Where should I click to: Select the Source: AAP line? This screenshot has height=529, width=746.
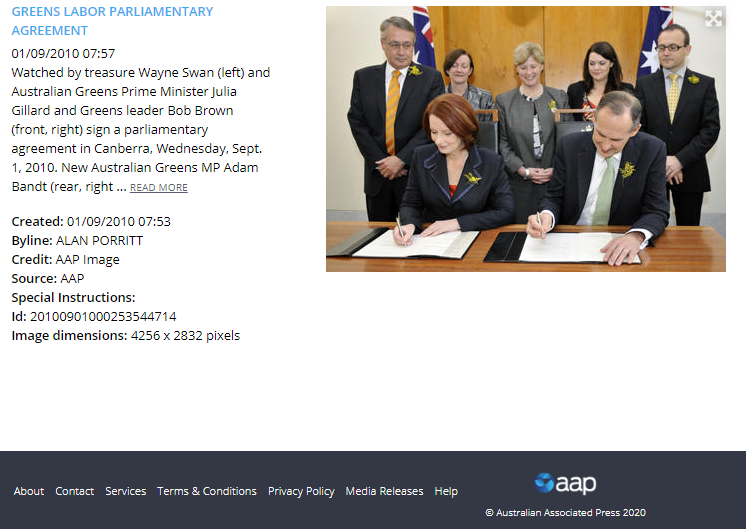tap(48, 278)
